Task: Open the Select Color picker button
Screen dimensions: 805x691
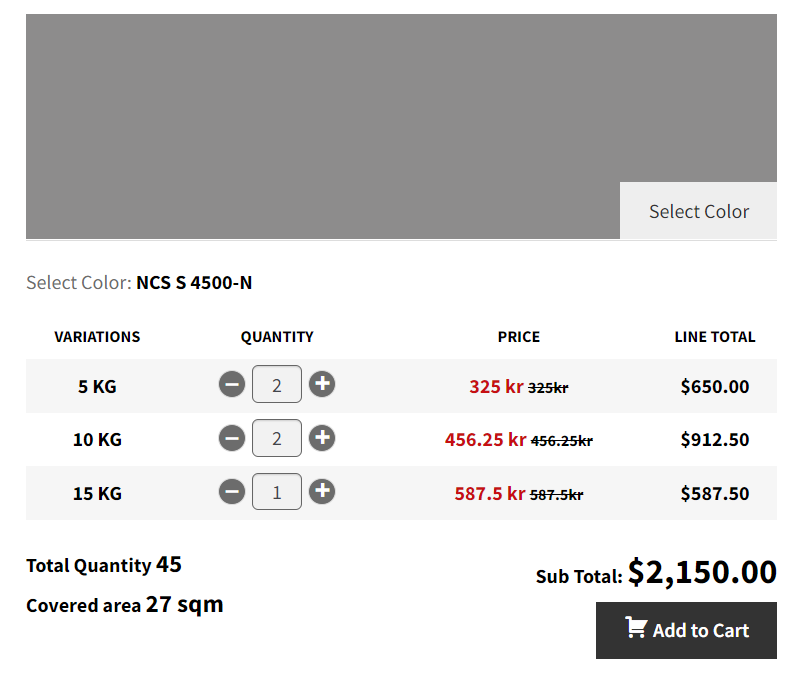Action: pyautogui.click(x=698, y=211)
